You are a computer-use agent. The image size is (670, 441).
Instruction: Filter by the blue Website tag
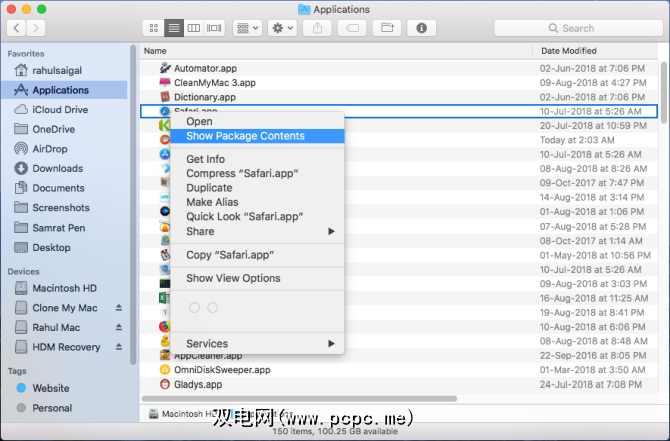[43, 388]
